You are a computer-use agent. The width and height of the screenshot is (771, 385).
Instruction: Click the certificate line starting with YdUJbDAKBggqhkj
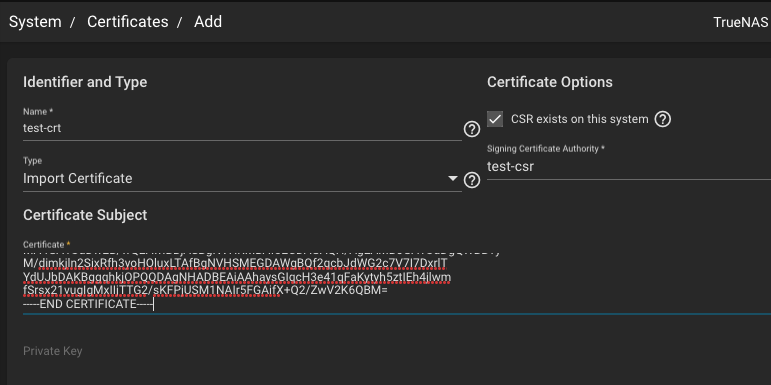pyautogui.click(x=237, y=278)
